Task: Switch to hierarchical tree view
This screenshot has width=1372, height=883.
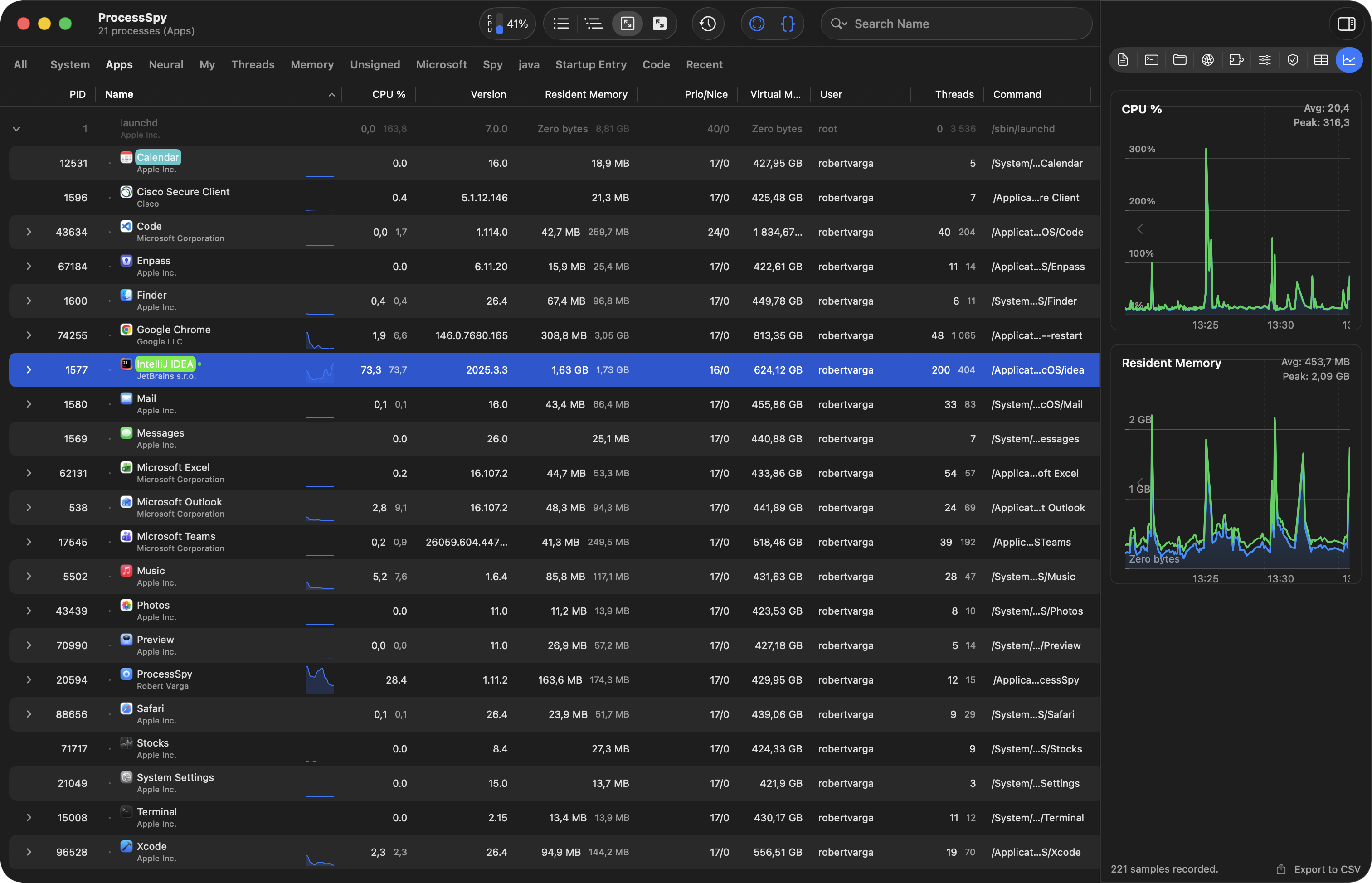Action: click(x=594, y=24)
